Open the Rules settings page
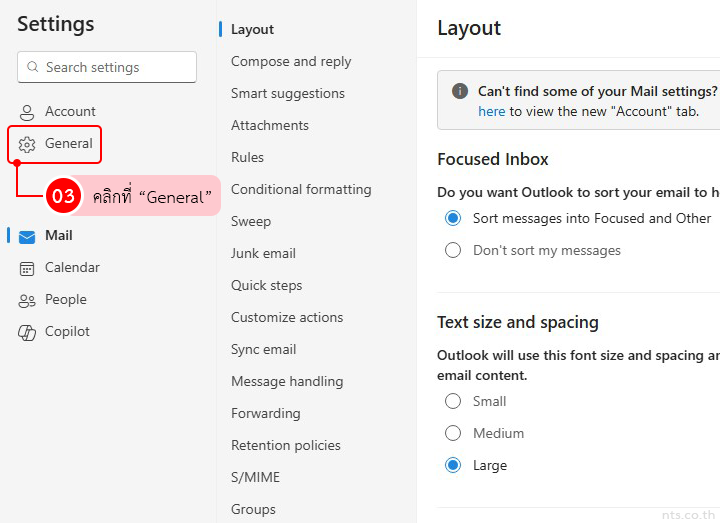The width and height of the screenshot is (720, 523). click(x=247, y=157)
